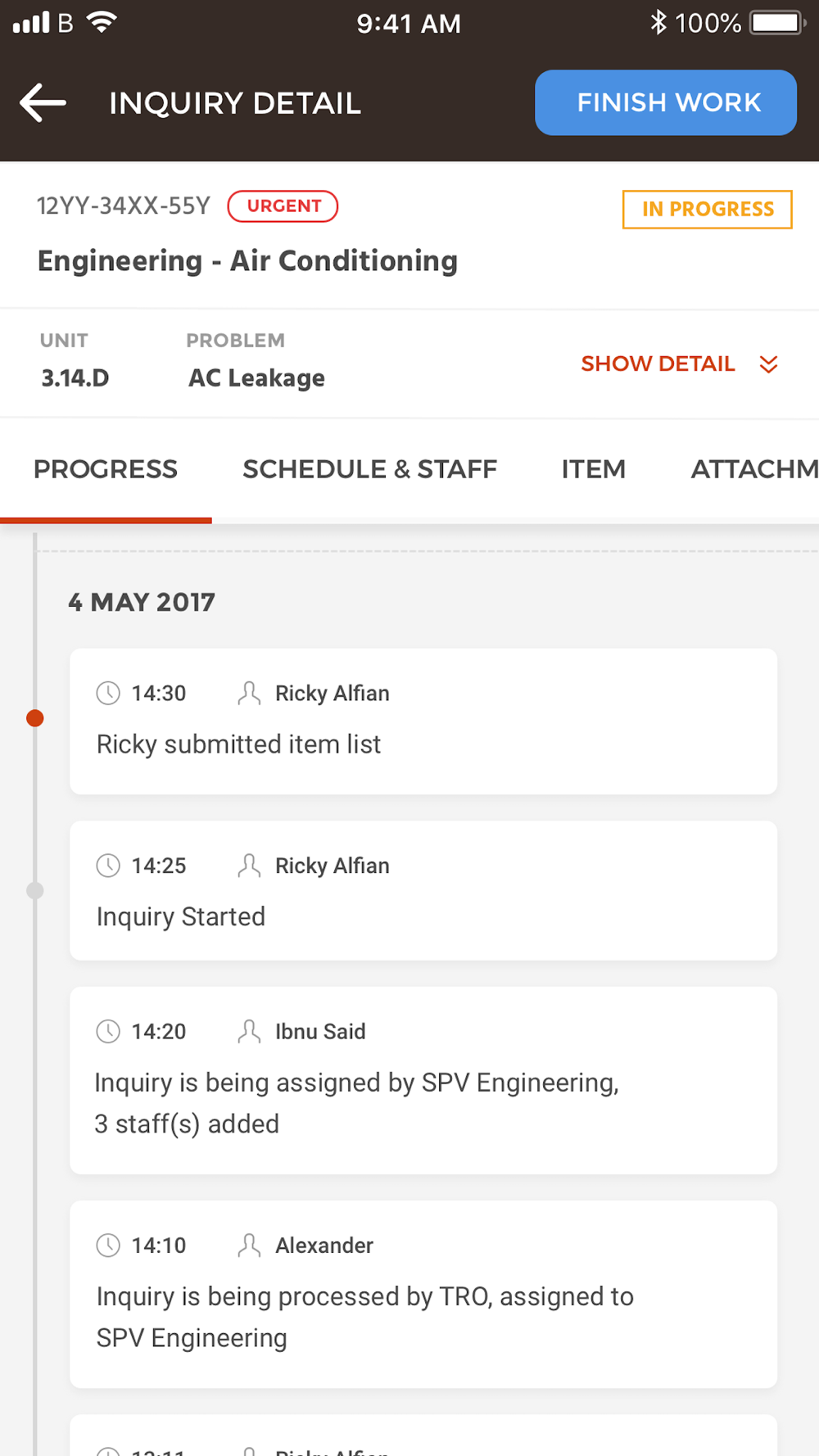Screen dimensions: 819x1456
Task: Click the Wi-Fi signal icon
Action: [102, 22]
